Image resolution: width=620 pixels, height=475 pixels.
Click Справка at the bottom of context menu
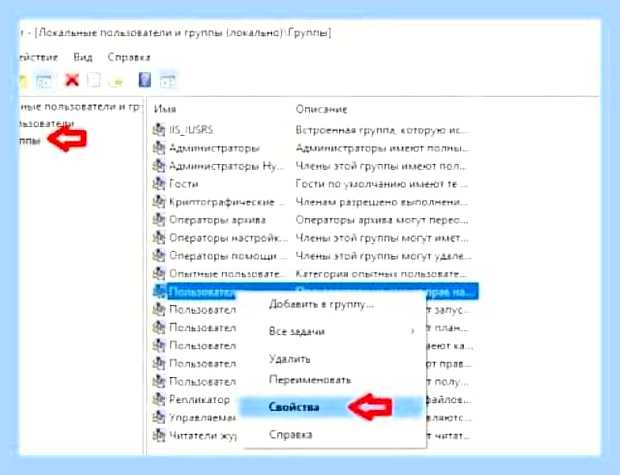(291, 435)
